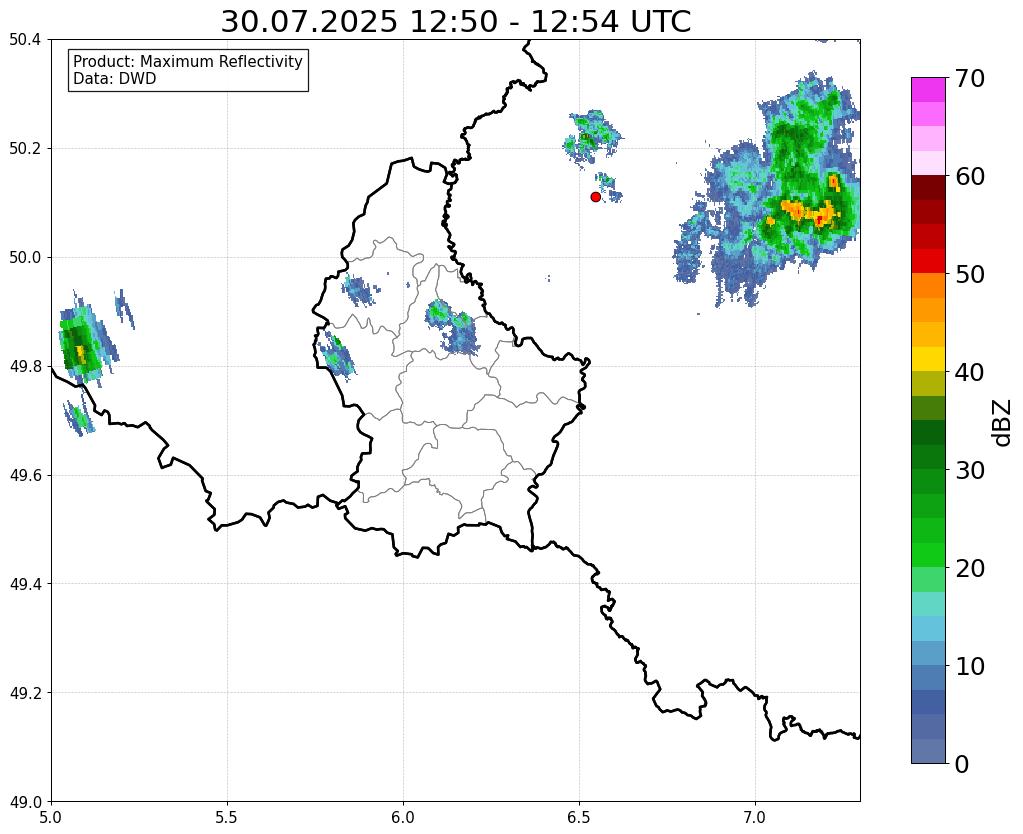This screenshot has width=1023, height=834.
Task: Click the 70 tick label on colorbar
Action: [x=970, y=78]
